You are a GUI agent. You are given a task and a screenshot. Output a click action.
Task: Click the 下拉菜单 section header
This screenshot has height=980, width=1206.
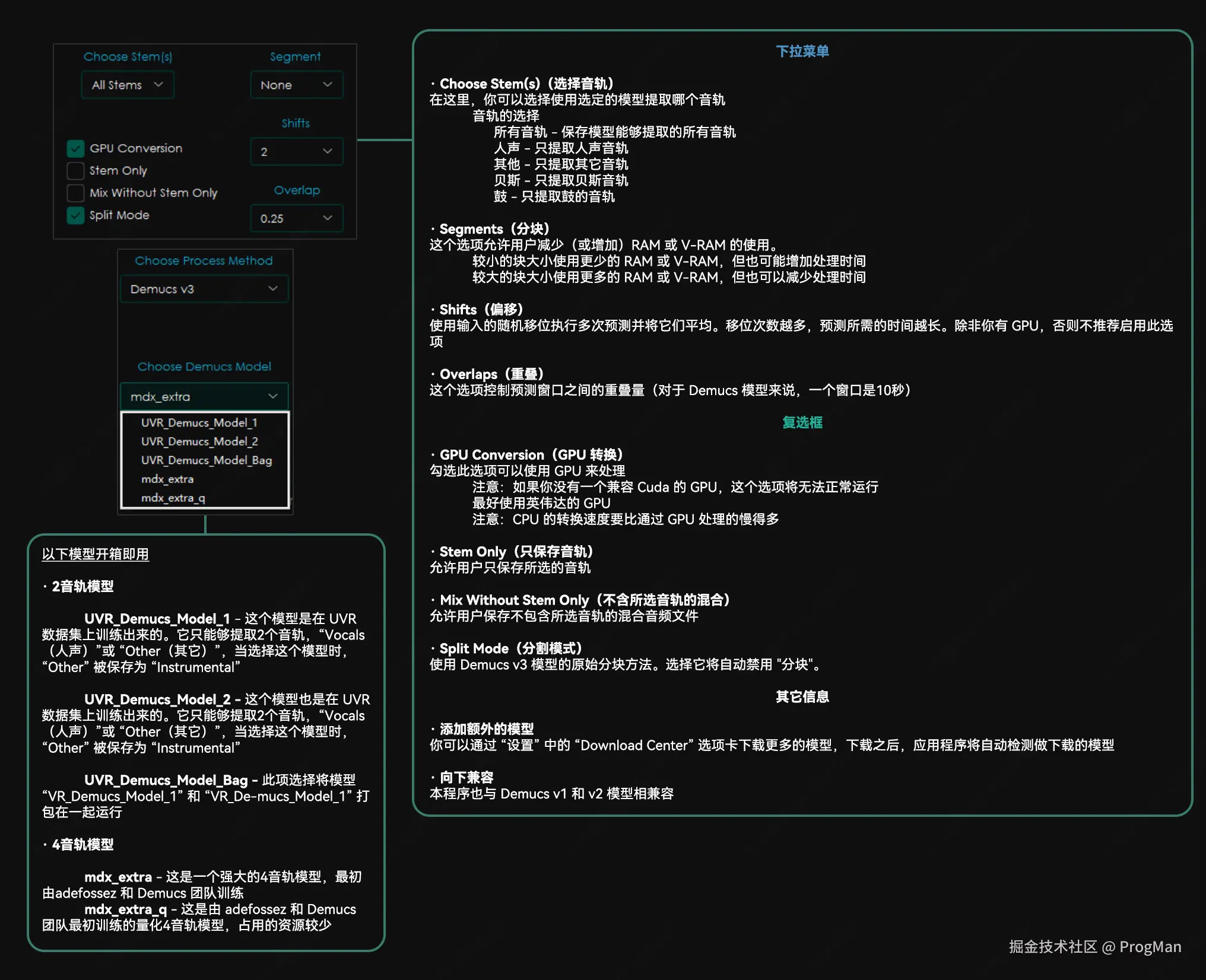point(802,50)
